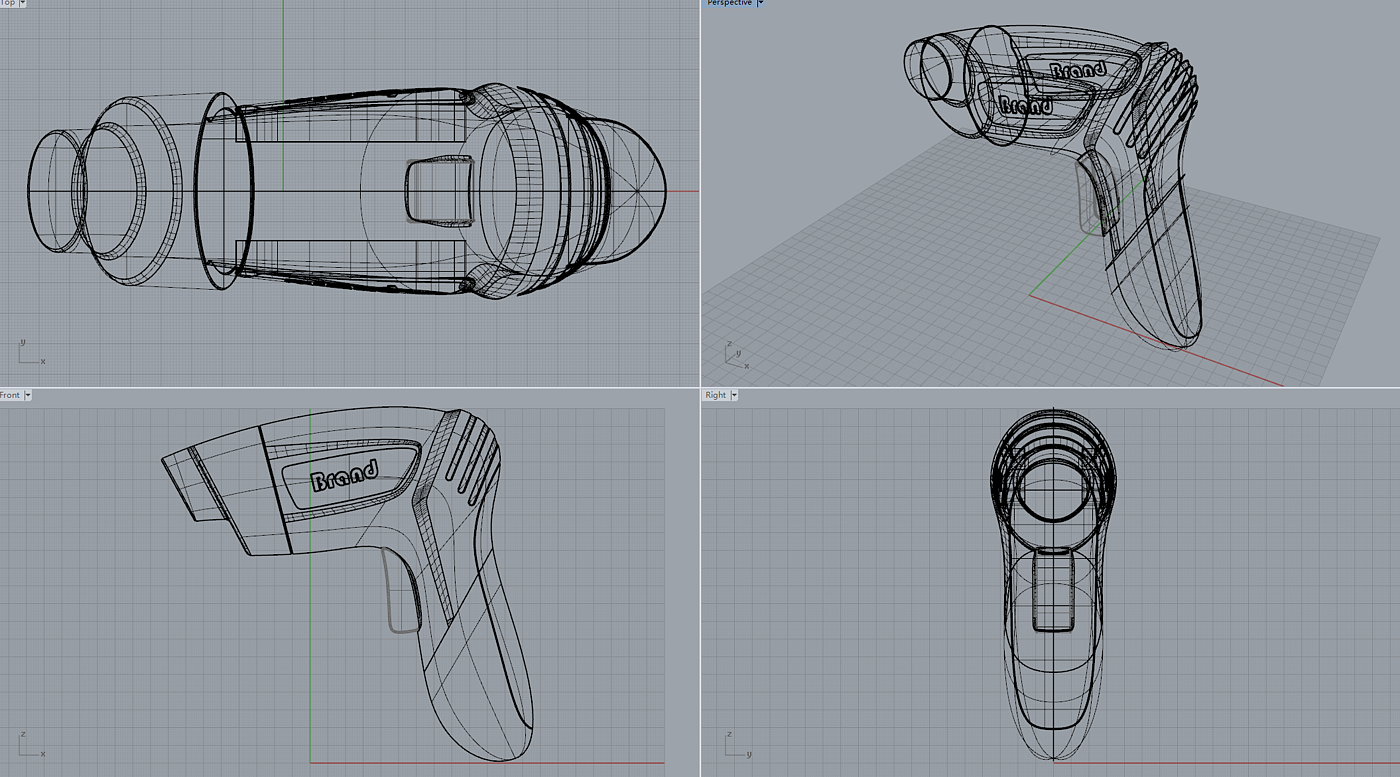
Task: Open the Top viewport dropdown arrow
Action: (x=23, y=3)
